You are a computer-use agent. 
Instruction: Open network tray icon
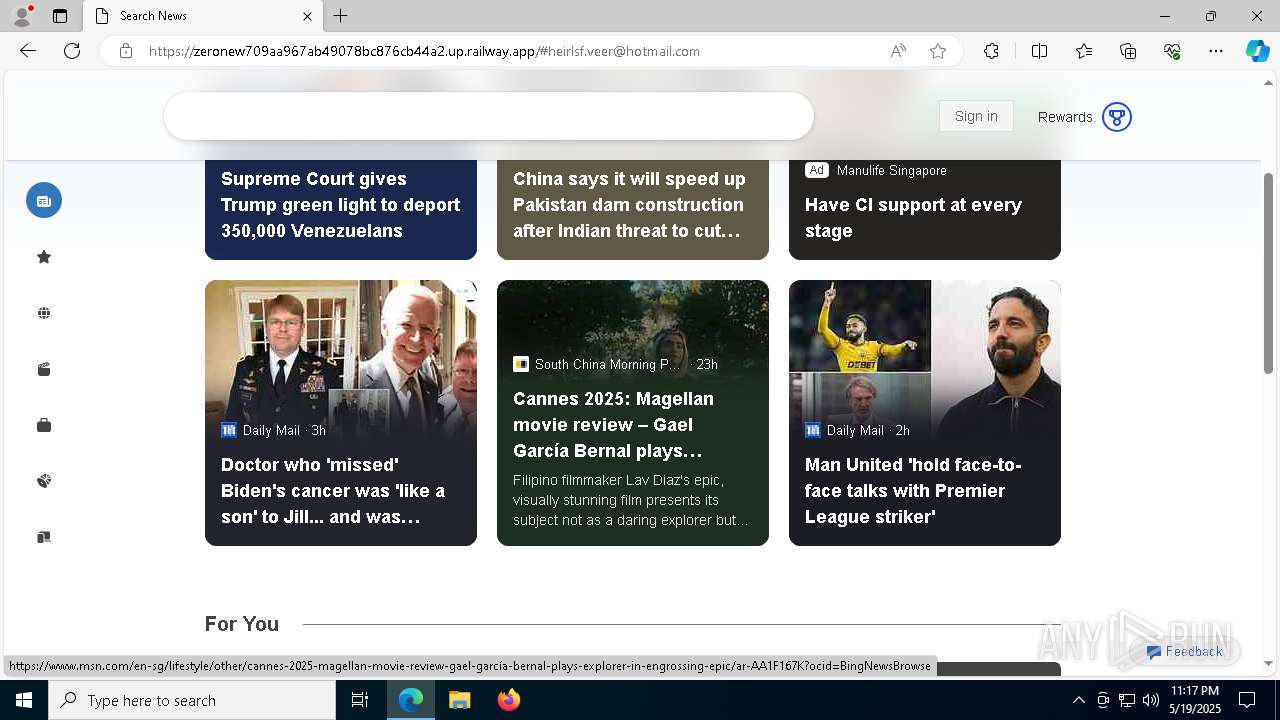(1127, 700)
